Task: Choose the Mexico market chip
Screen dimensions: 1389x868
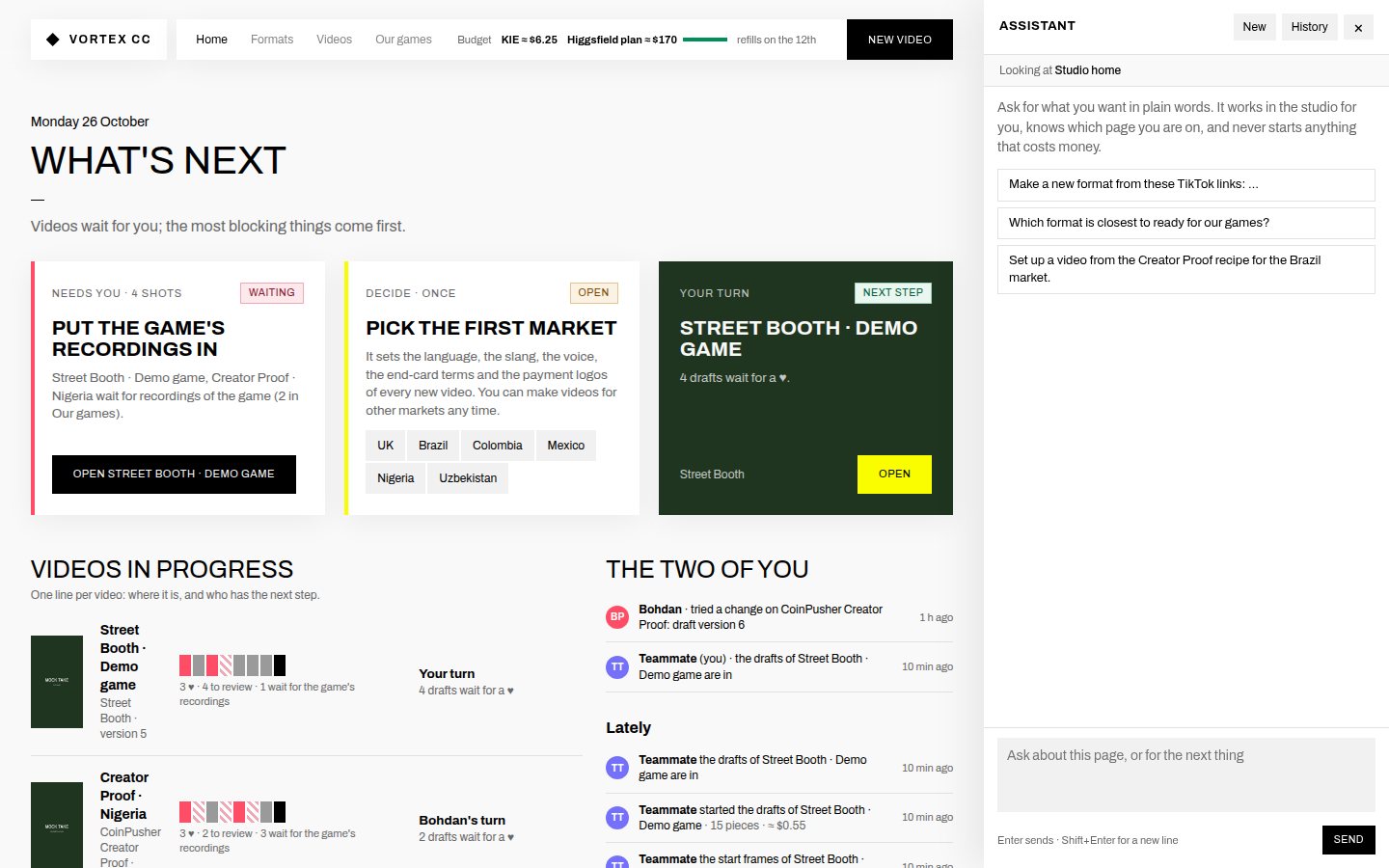Action: point(566,446)
